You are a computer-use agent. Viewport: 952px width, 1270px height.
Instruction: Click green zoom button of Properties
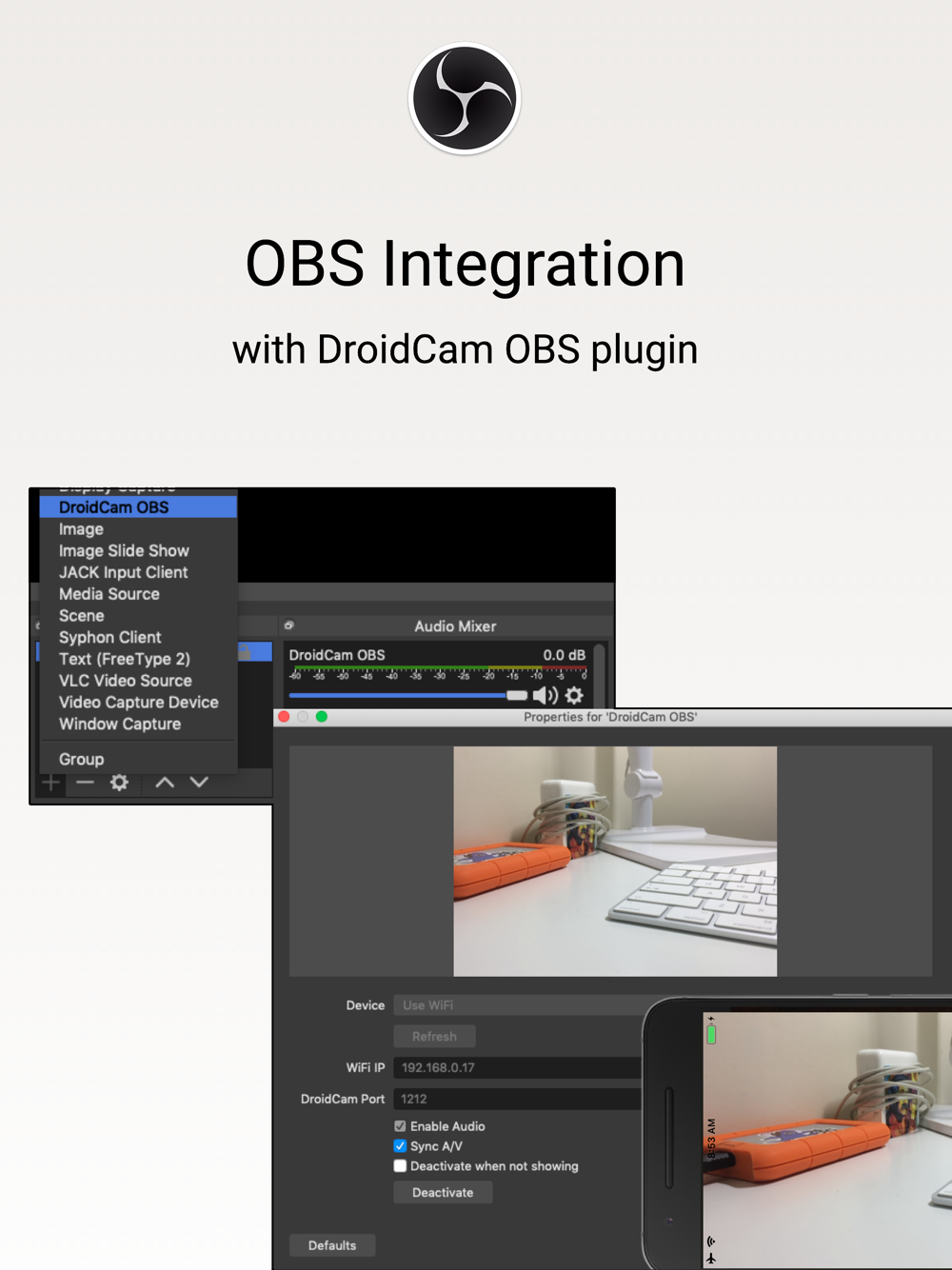coord(322,717)
